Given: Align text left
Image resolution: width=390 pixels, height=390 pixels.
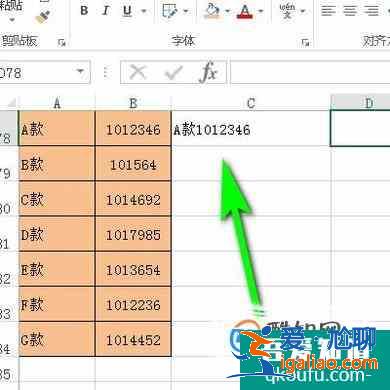Looking at the screenshot, I should pos(328,10).
